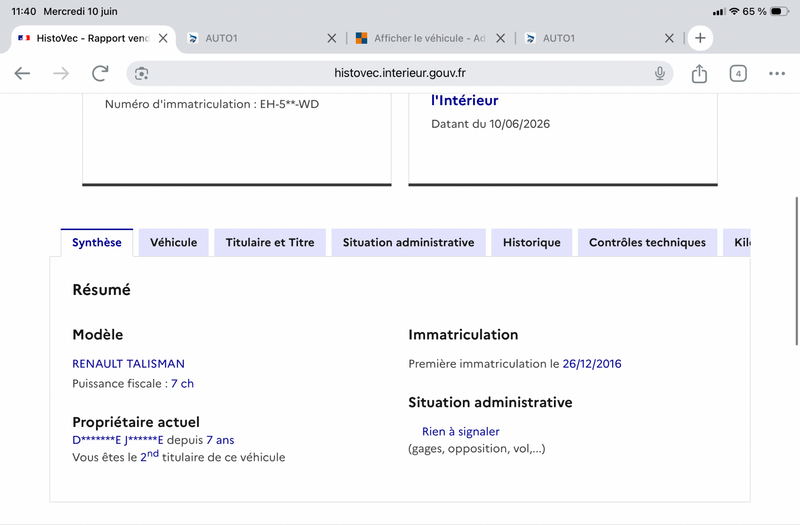The width and height of the screenshot is (800, 525).
Task: Click the page vertical scrollbar
Action: point(796,271)
